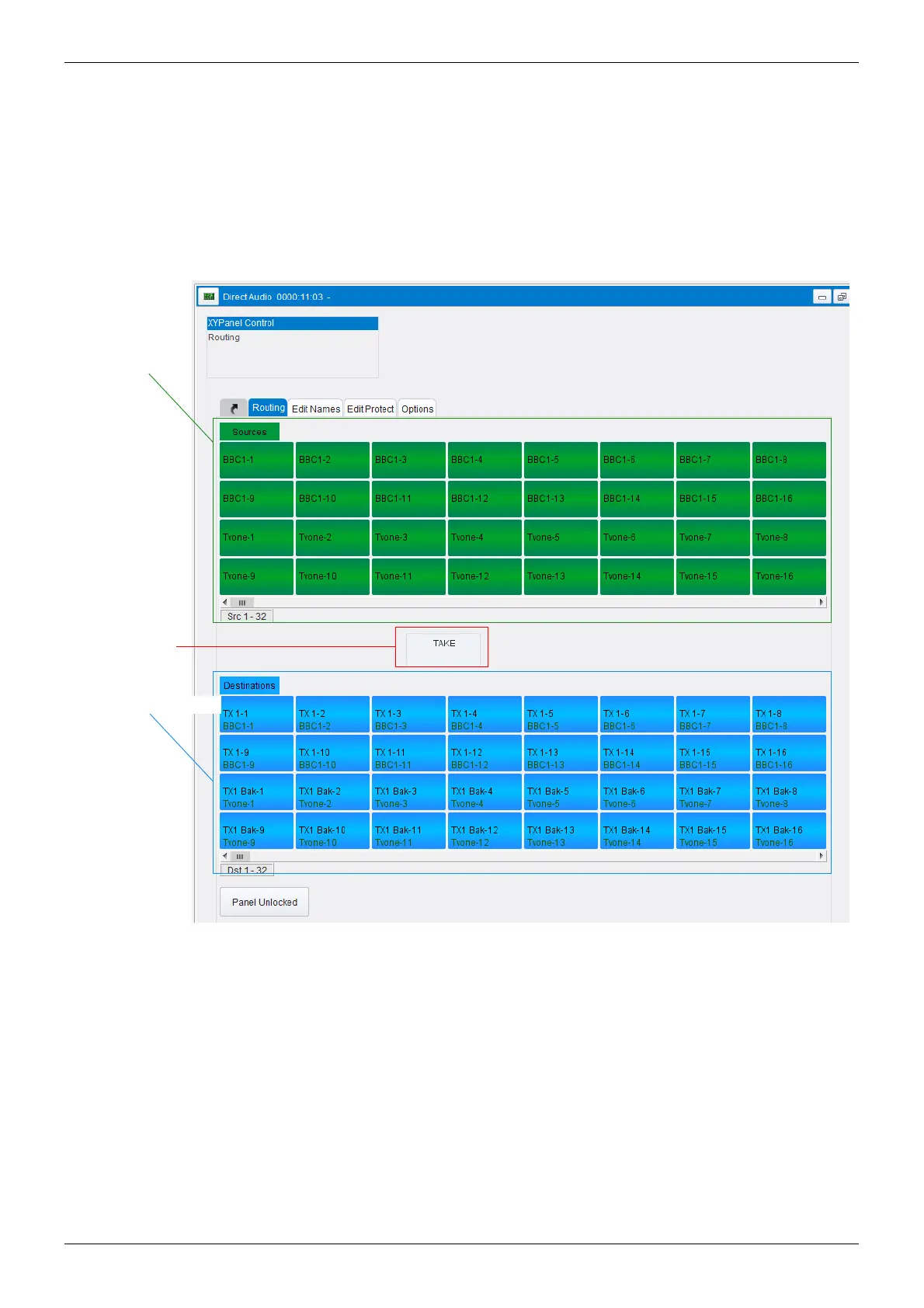The height and width of the screenshot is (1308, 924).
Task: Select destination TX 1-12
Action: coord(485,753)
